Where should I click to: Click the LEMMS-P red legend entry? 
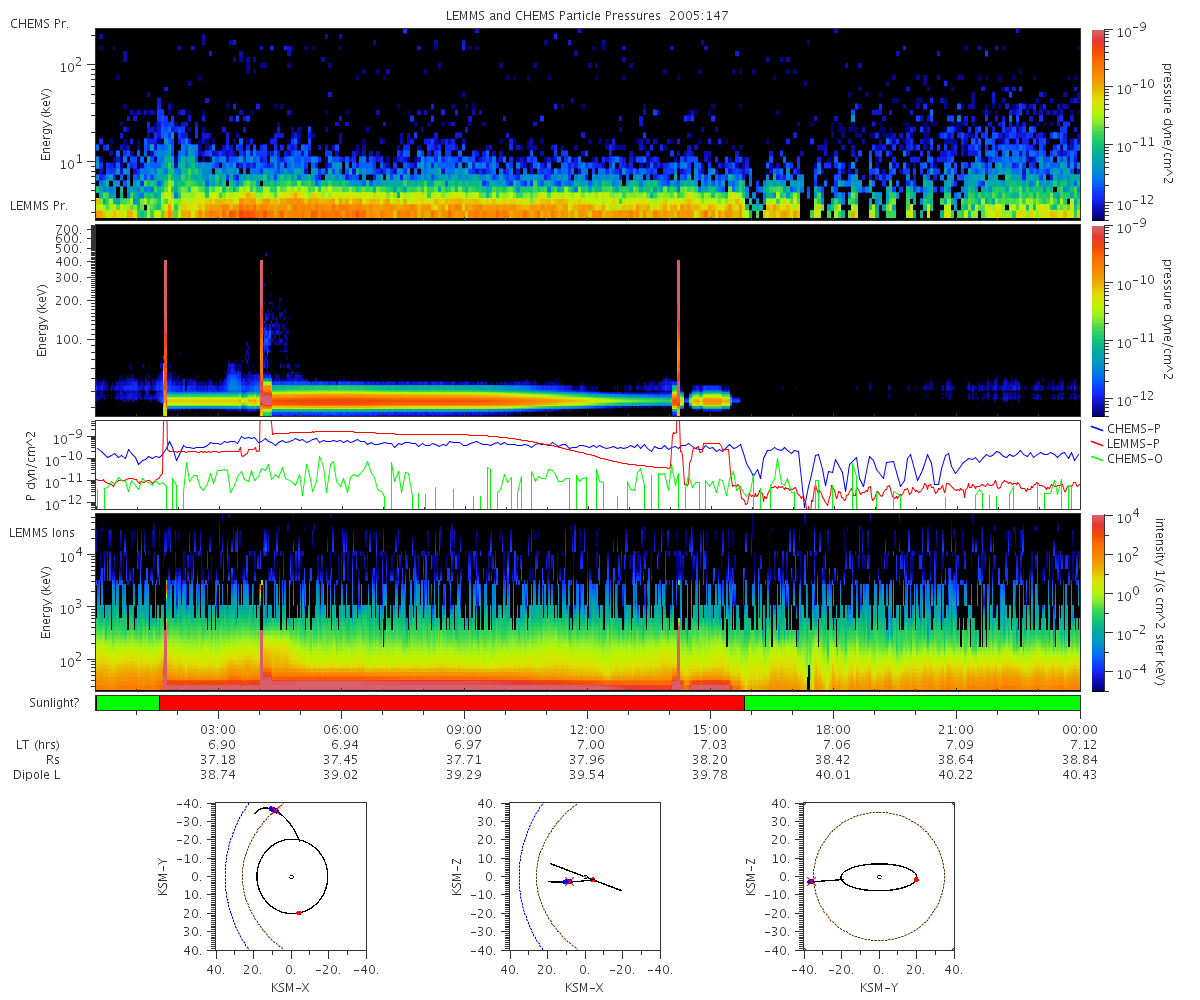pos(1124,442)
